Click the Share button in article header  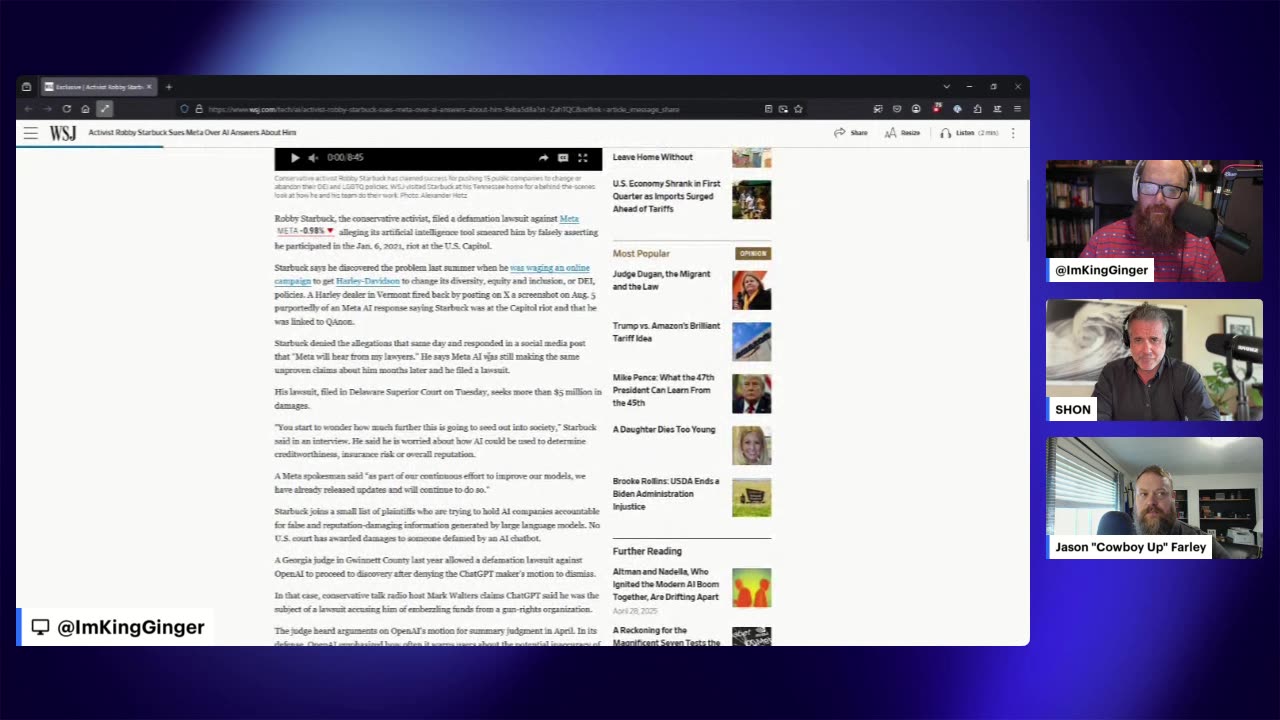pos(851,132)
